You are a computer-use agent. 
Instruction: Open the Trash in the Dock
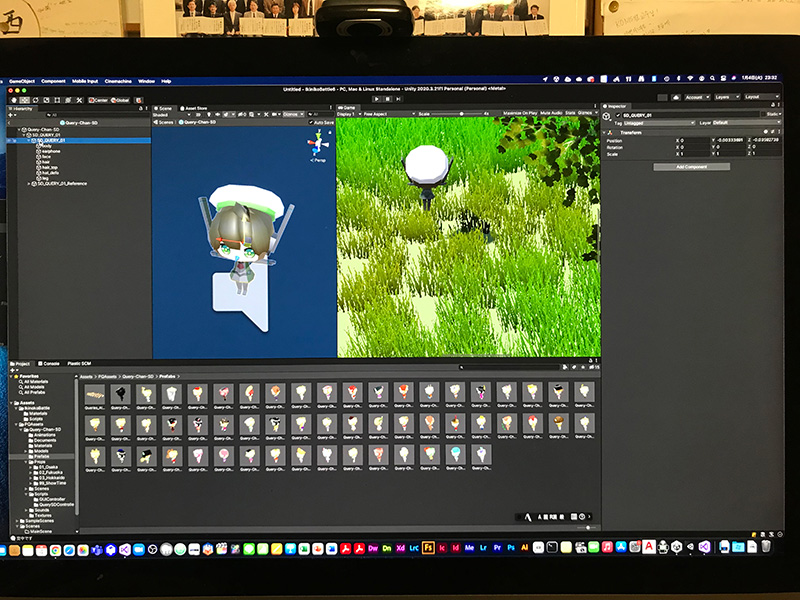[x=766, y=546]
